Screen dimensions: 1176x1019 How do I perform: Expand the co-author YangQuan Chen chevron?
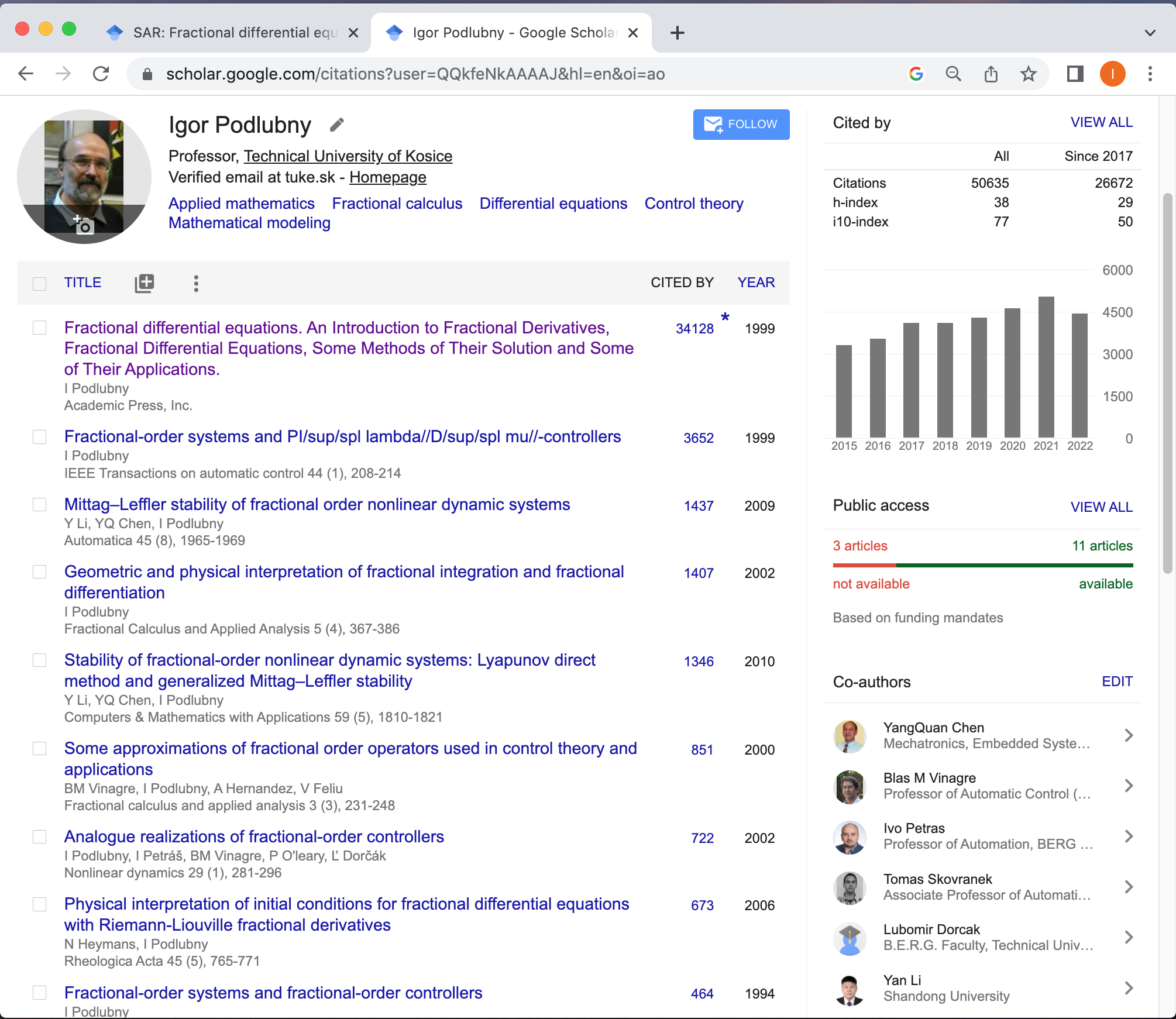coord(1129,735)
